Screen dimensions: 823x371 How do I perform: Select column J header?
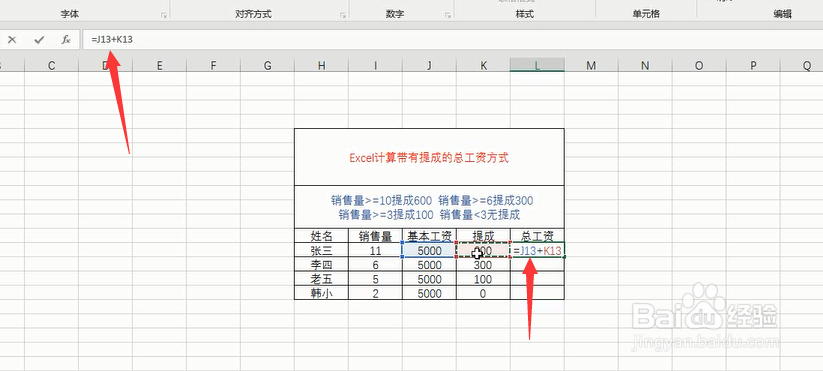429,65
